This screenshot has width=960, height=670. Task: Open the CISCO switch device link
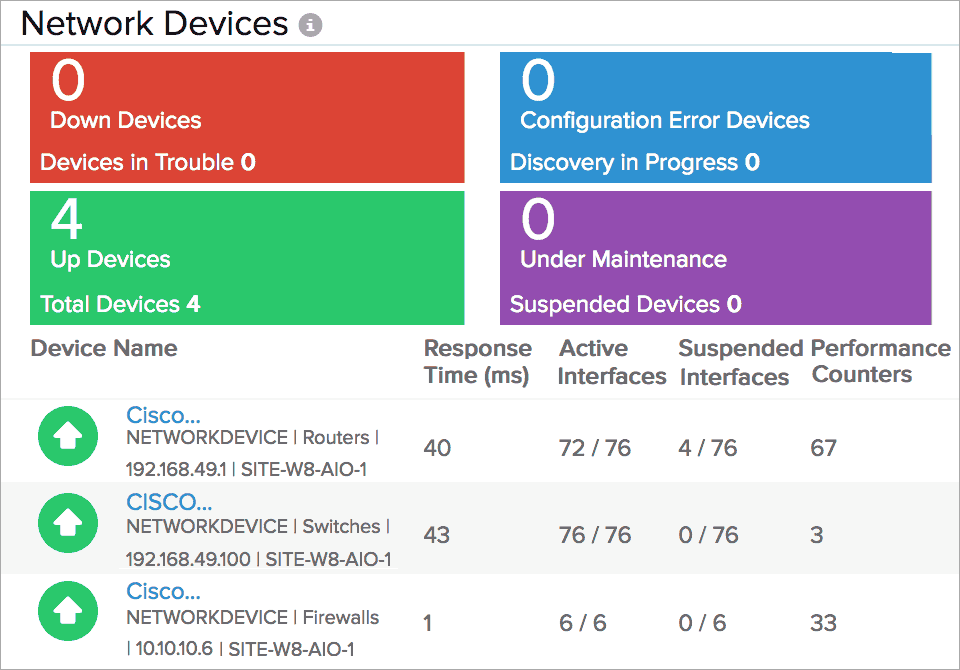tap(168, 501)
